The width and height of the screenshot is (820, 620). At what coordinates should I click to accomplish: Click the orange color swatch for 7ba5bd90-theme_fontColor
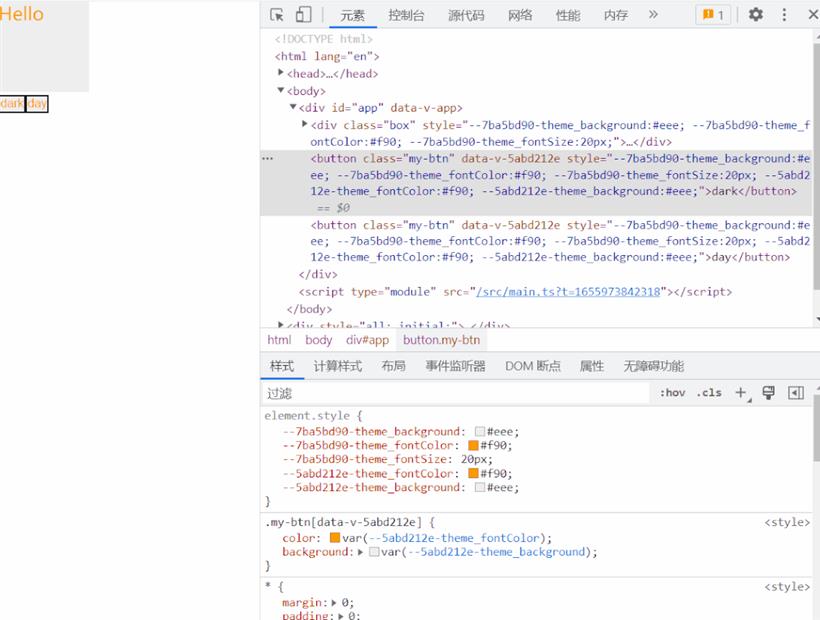tap(473, 446)
